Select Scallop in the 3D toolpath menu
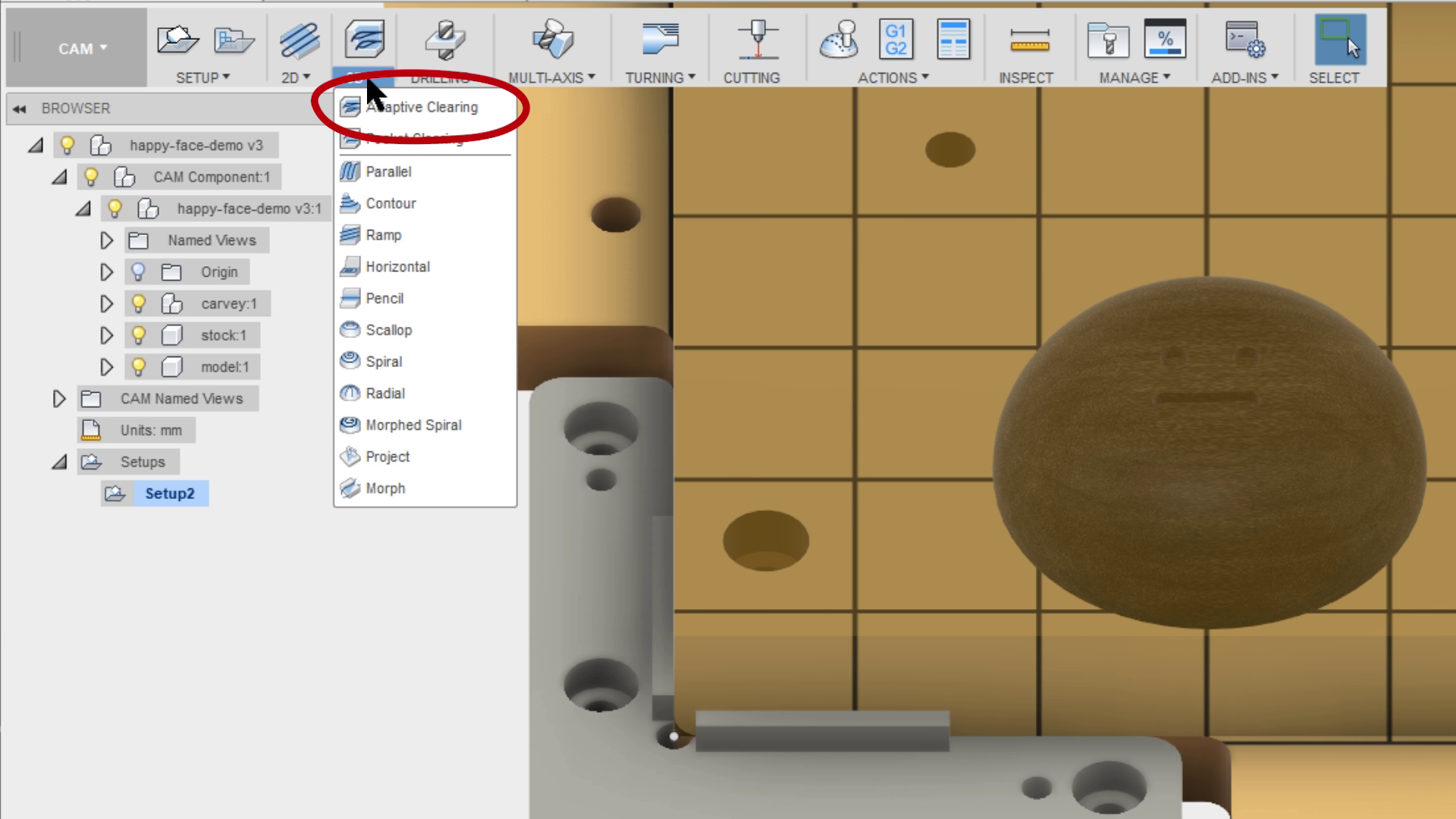1456x819 pixels. tap(389, 330)
